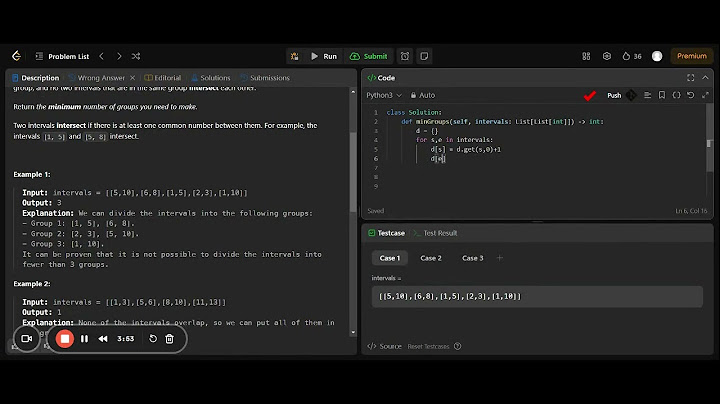Viewport: 720px width, 404px height.
Task: Place cursor on code line 6
Action: [x=438, y=158]
